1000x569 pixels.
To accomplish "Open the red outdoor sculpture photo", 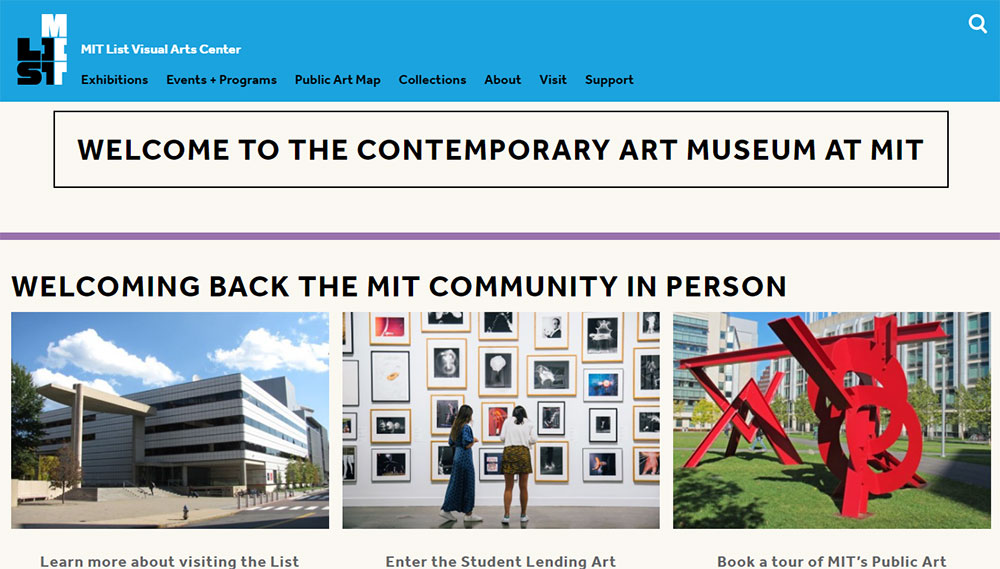I will 832,420.
